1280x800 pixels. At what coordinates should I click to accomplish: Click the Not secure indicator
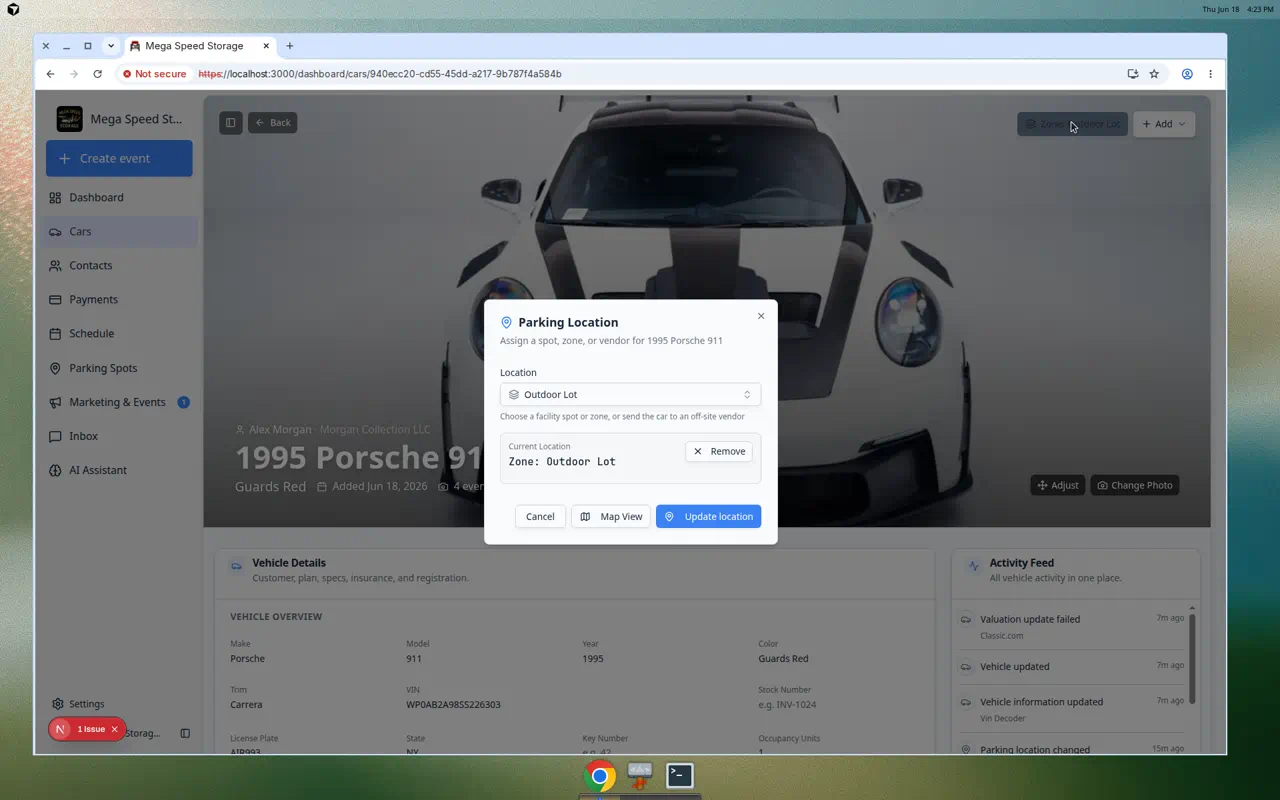pos(154,74)
